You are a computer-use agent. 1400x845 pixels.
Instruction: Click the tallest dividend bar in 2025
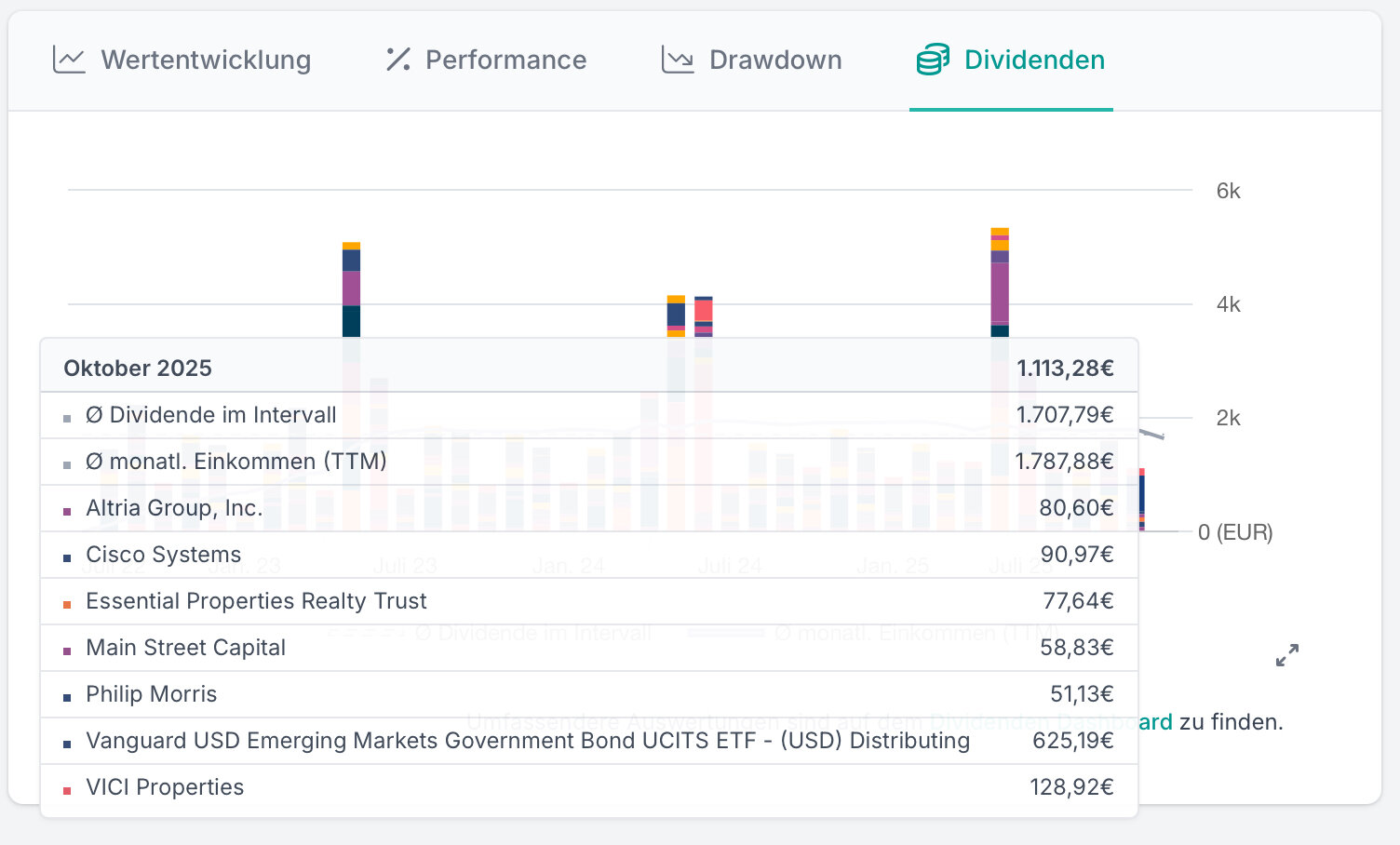coord(1000,279)
